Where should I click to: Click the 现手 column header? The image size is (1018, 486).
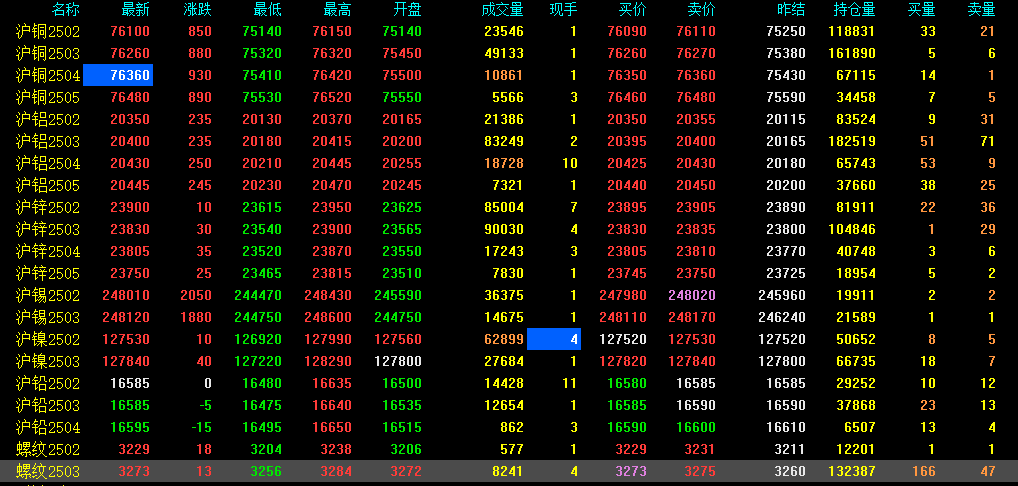(563, 9)
